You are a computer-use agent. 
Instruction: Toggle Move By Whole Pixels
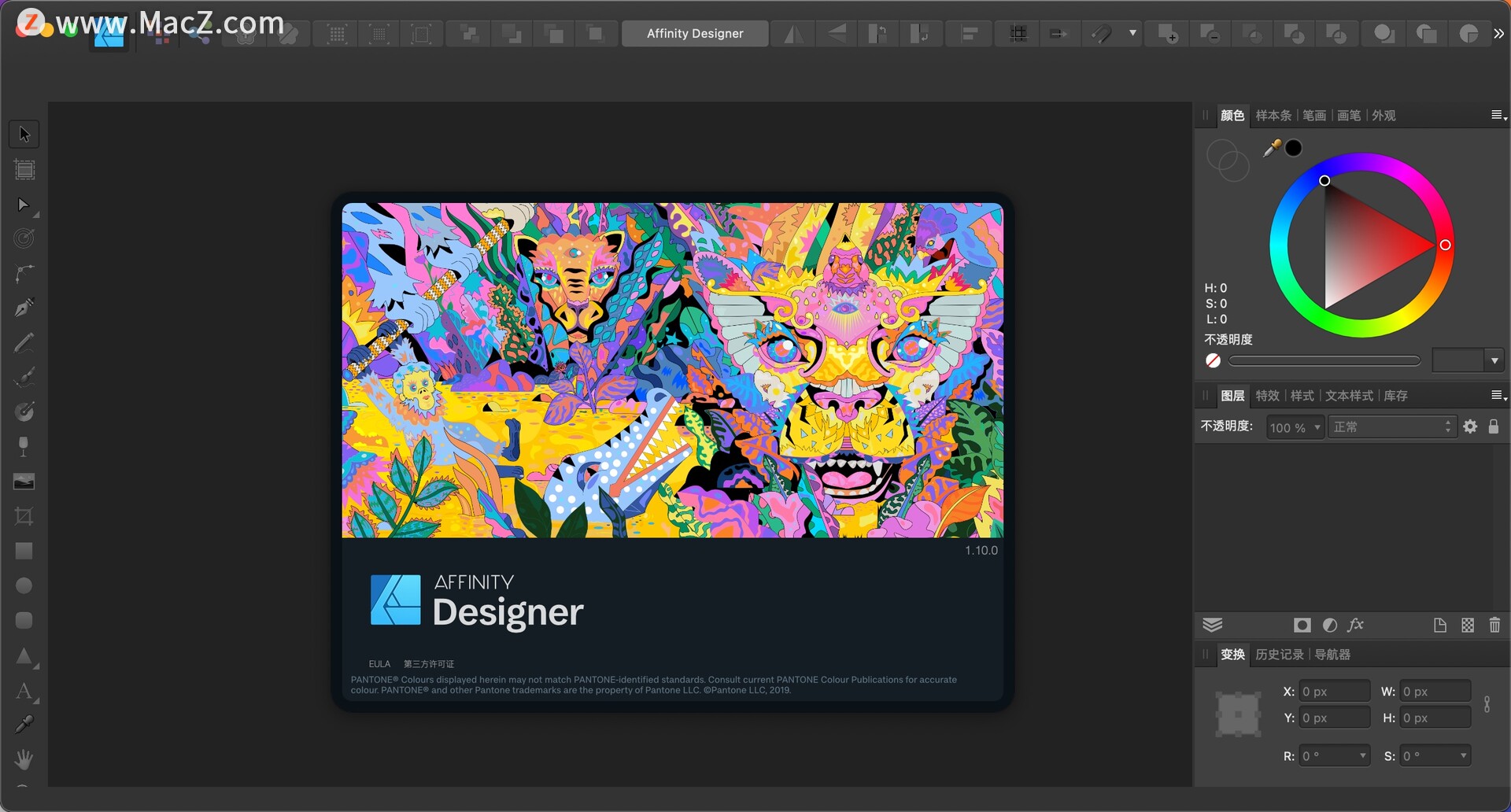point(1059,34)
